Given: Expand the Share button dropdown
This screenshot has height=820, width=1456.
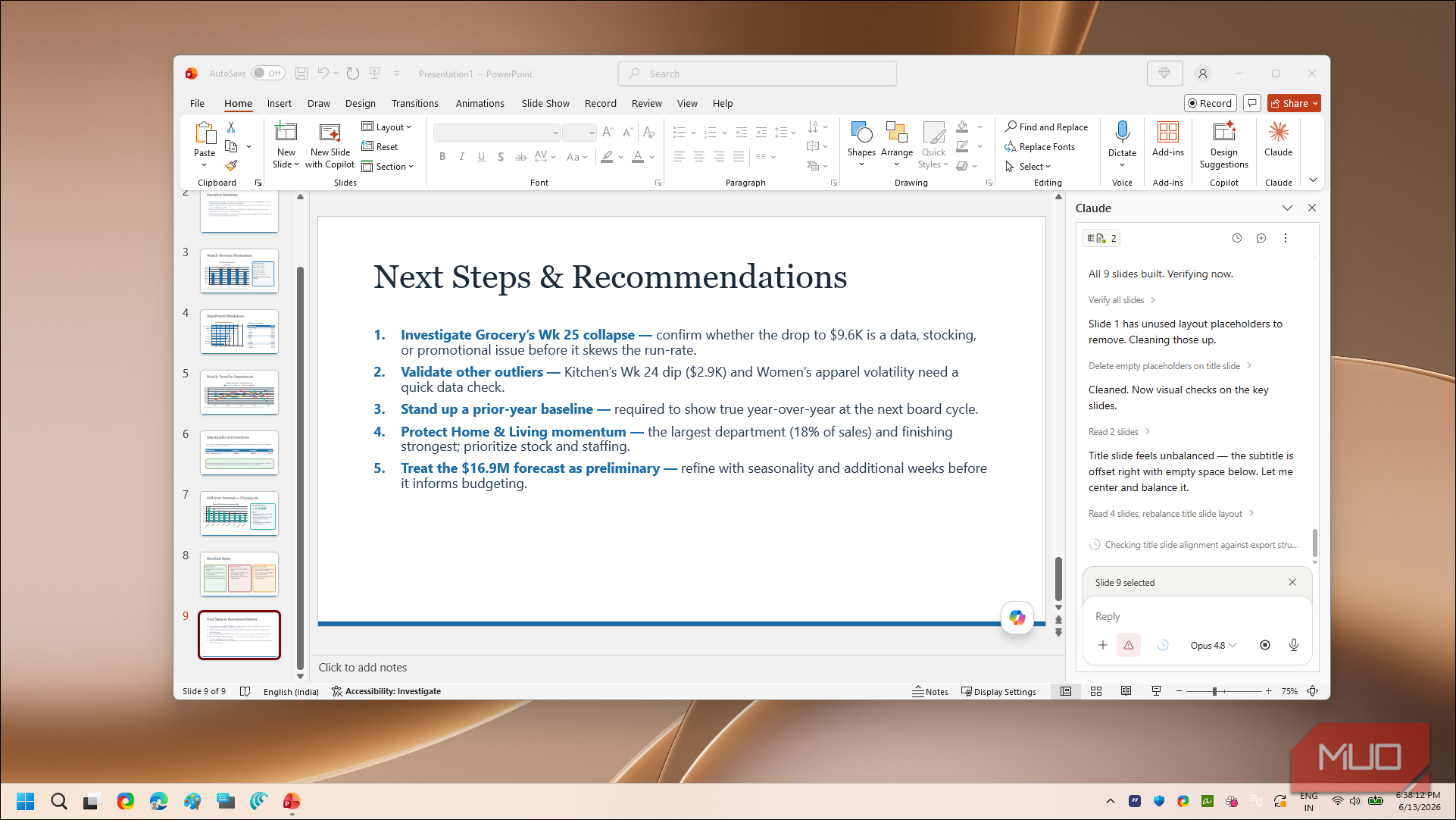Looking at the screenshot, I should [x=1316, y=103].
